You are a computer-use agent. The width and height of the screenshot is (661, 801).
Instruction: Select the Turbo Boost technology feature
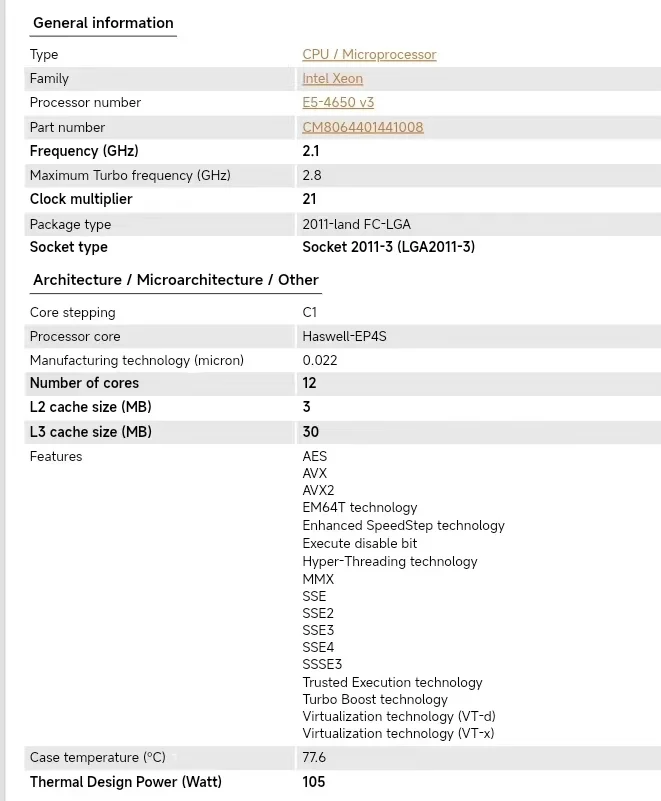click(x=375, y=699)
